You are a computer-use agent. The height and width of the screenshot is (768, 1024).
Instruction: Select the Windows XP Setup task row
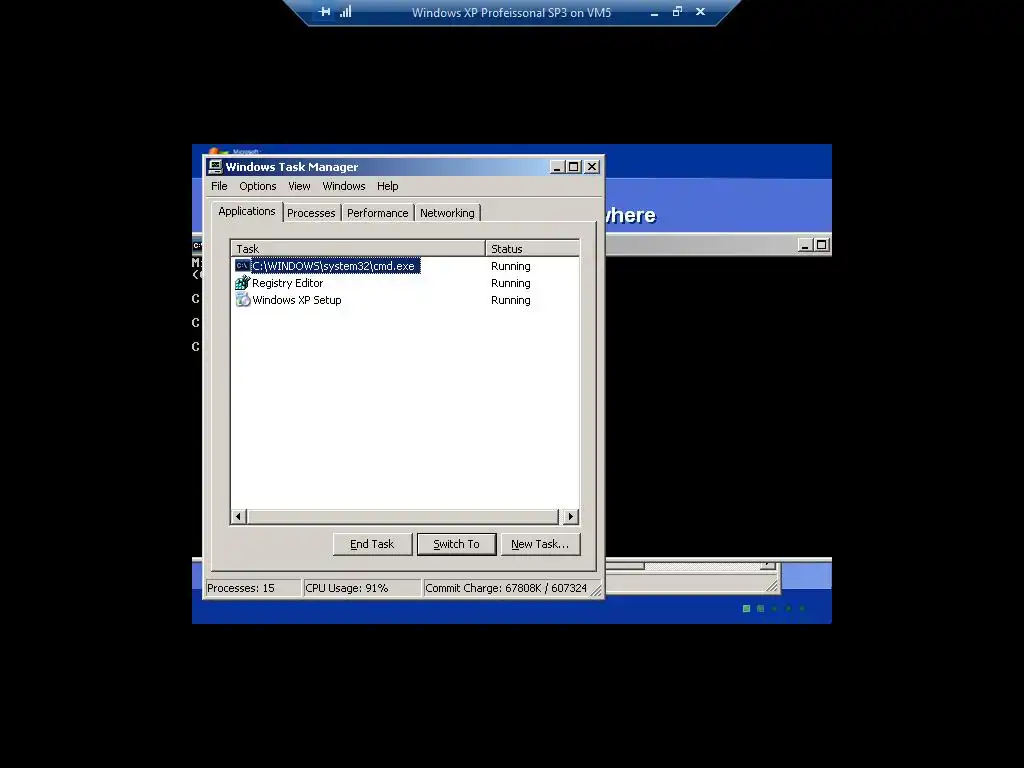click(405, 300)
